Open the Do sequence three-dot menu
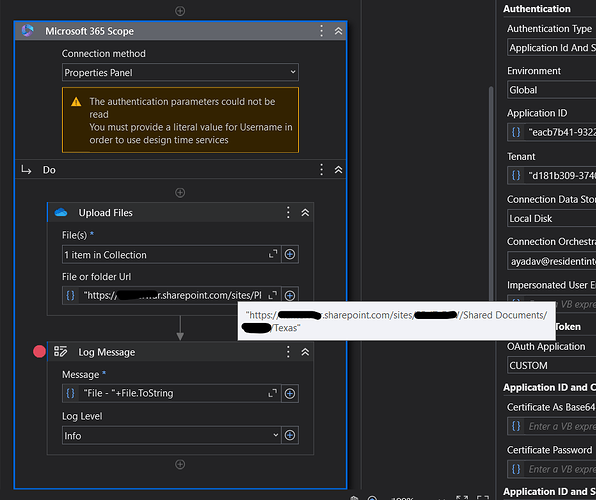Image resolution: width=596 pixels, height=500 pixels. [322, 170]
